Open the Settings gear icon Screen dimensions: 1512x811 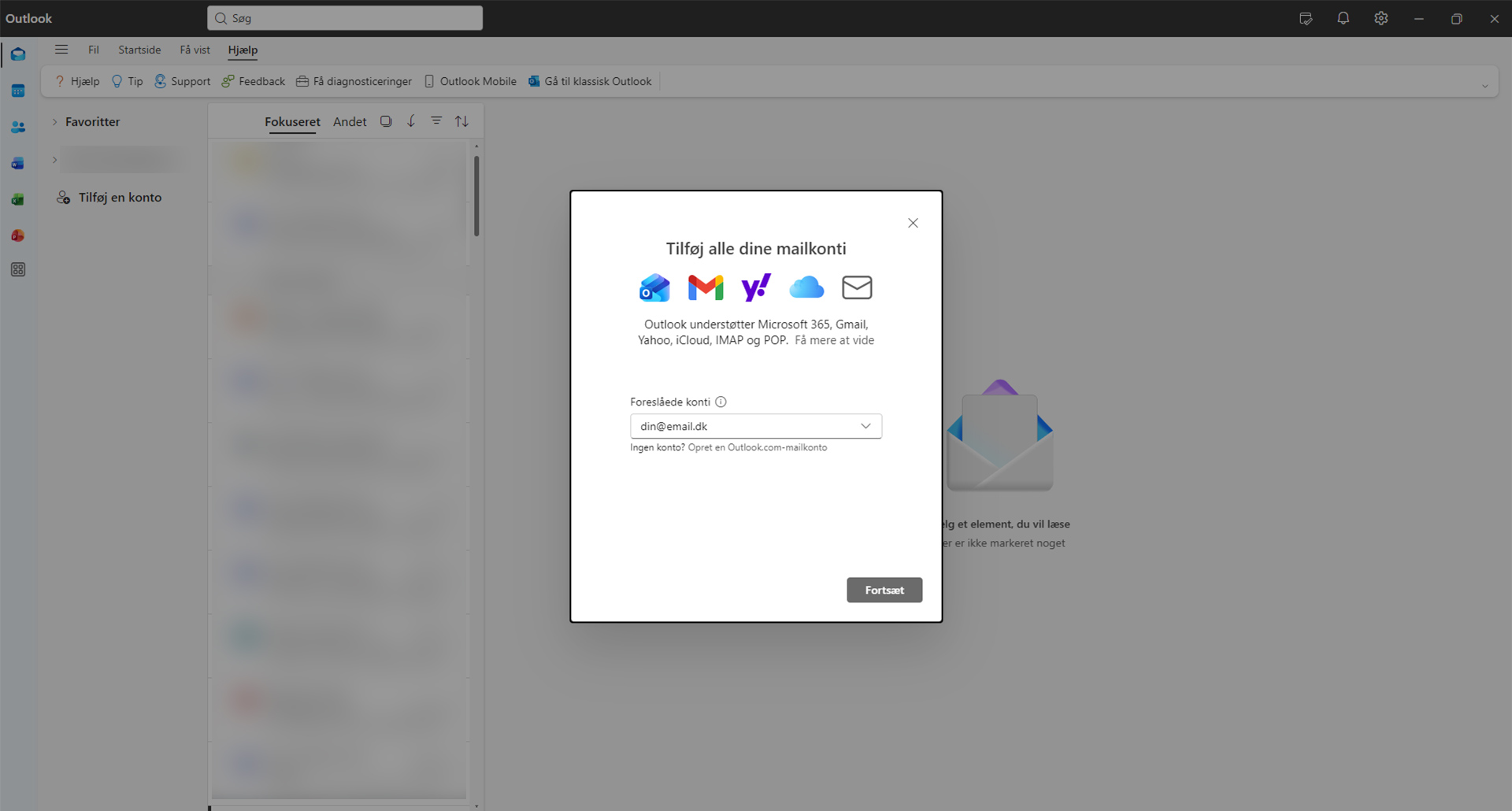pos(1380,19)
